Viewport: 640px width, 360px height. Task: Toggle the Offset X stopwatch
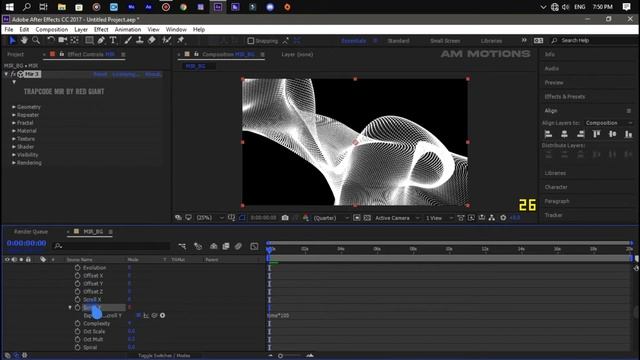pyautogui.click(x=78, y=276)
